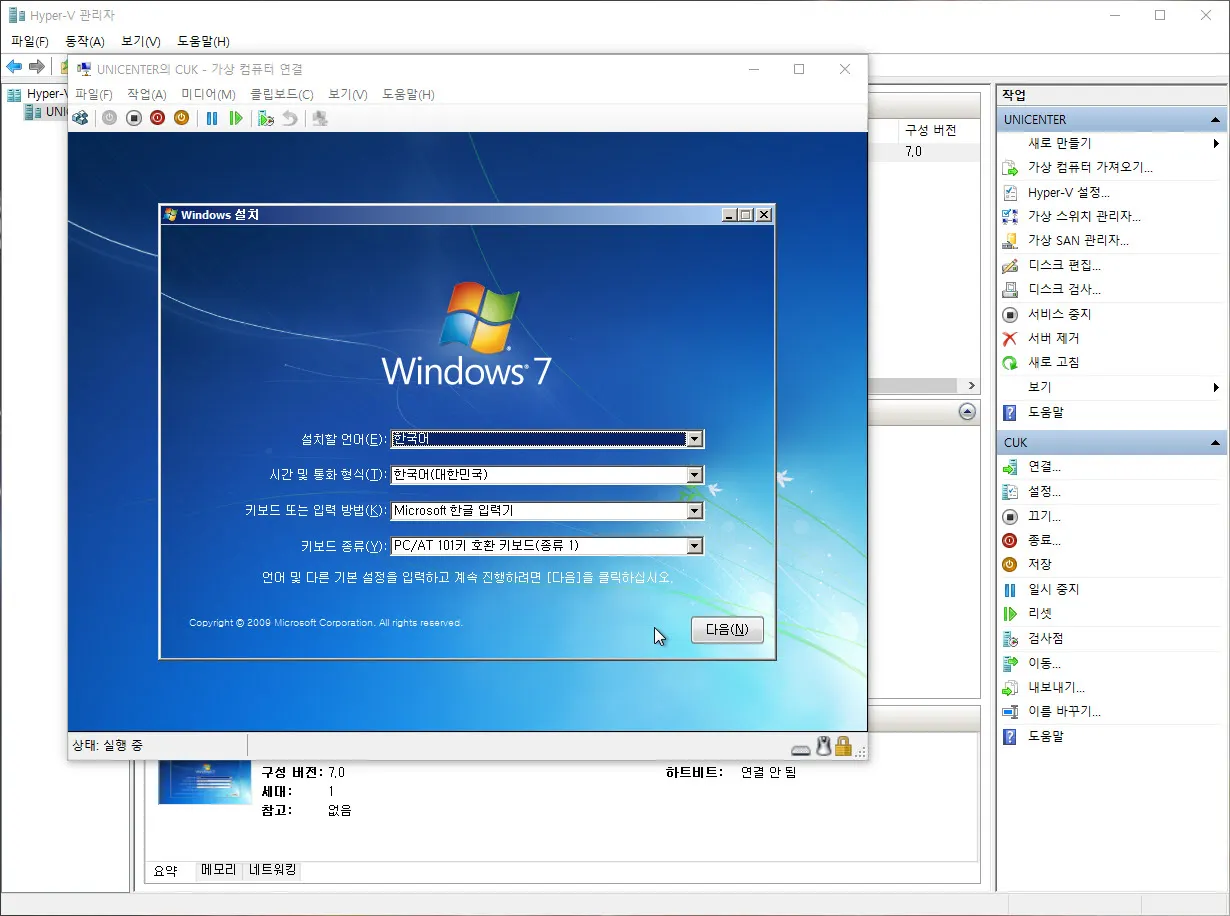This screenshot has height=916, width=1230.
Task: Send Ctrl+Alt+Del using the VM toolbar icon
Action: pos(80,118)
